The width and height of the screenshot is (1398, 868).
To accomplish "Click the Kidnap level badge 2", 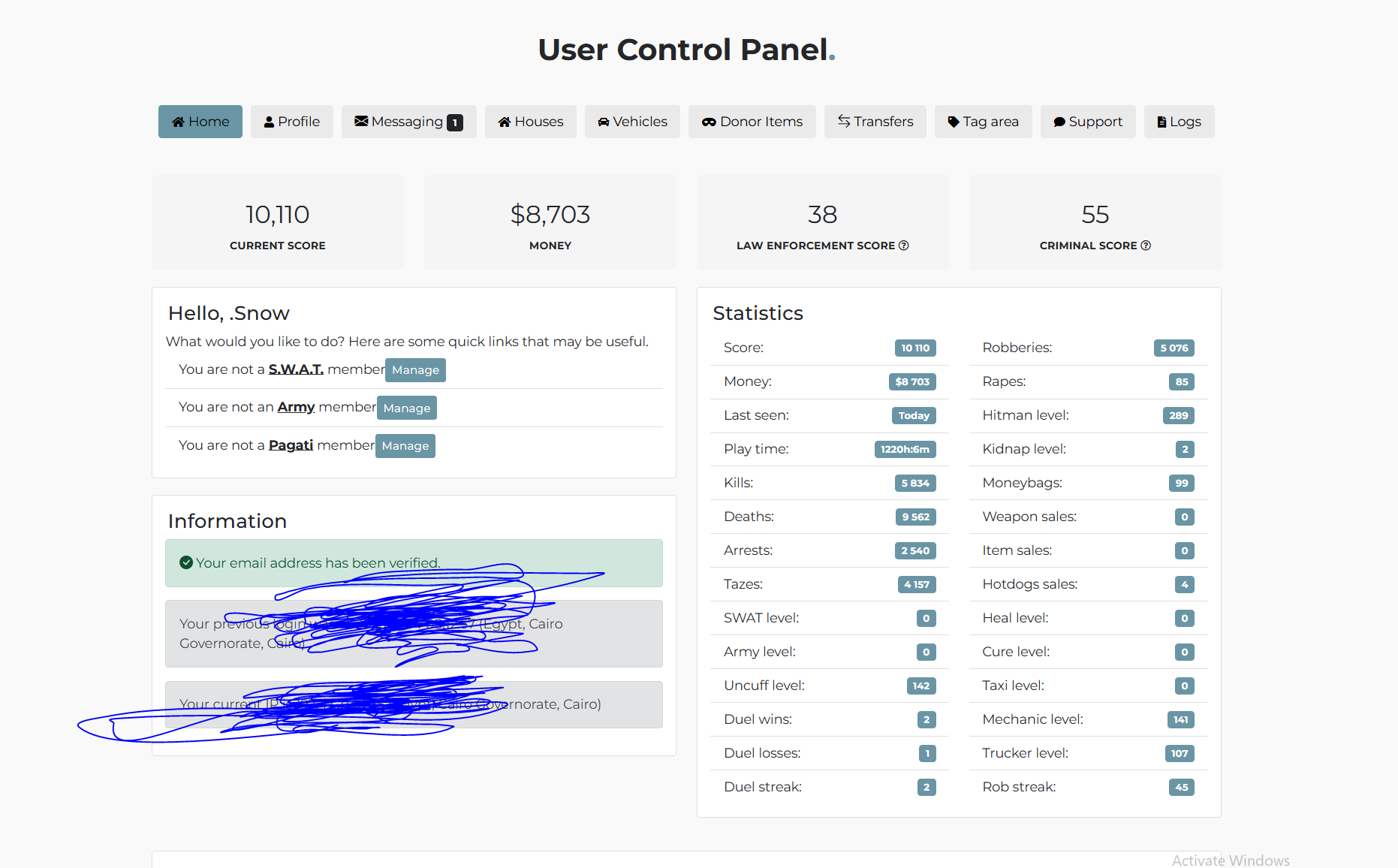I will coord(1185,449).
